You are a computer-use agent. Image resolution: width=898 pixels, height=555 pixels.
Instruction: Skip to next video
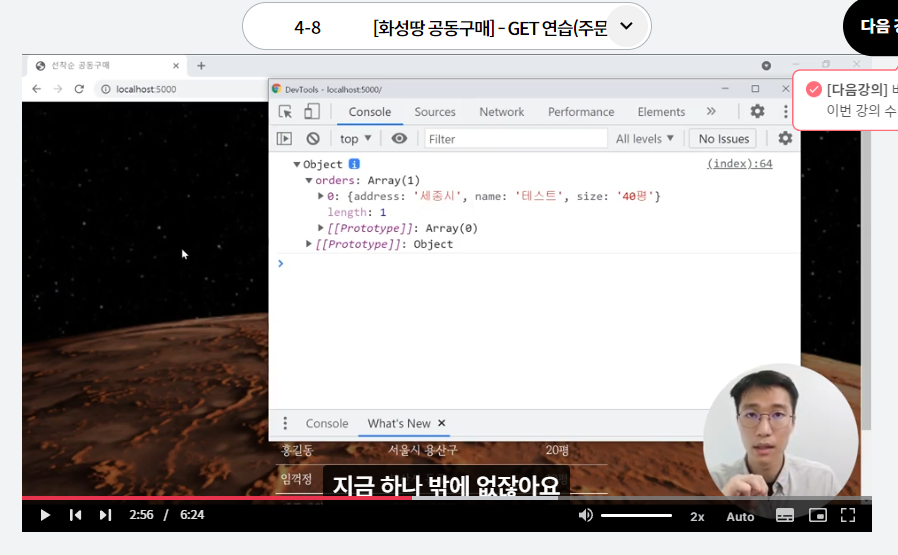point(105,515)
